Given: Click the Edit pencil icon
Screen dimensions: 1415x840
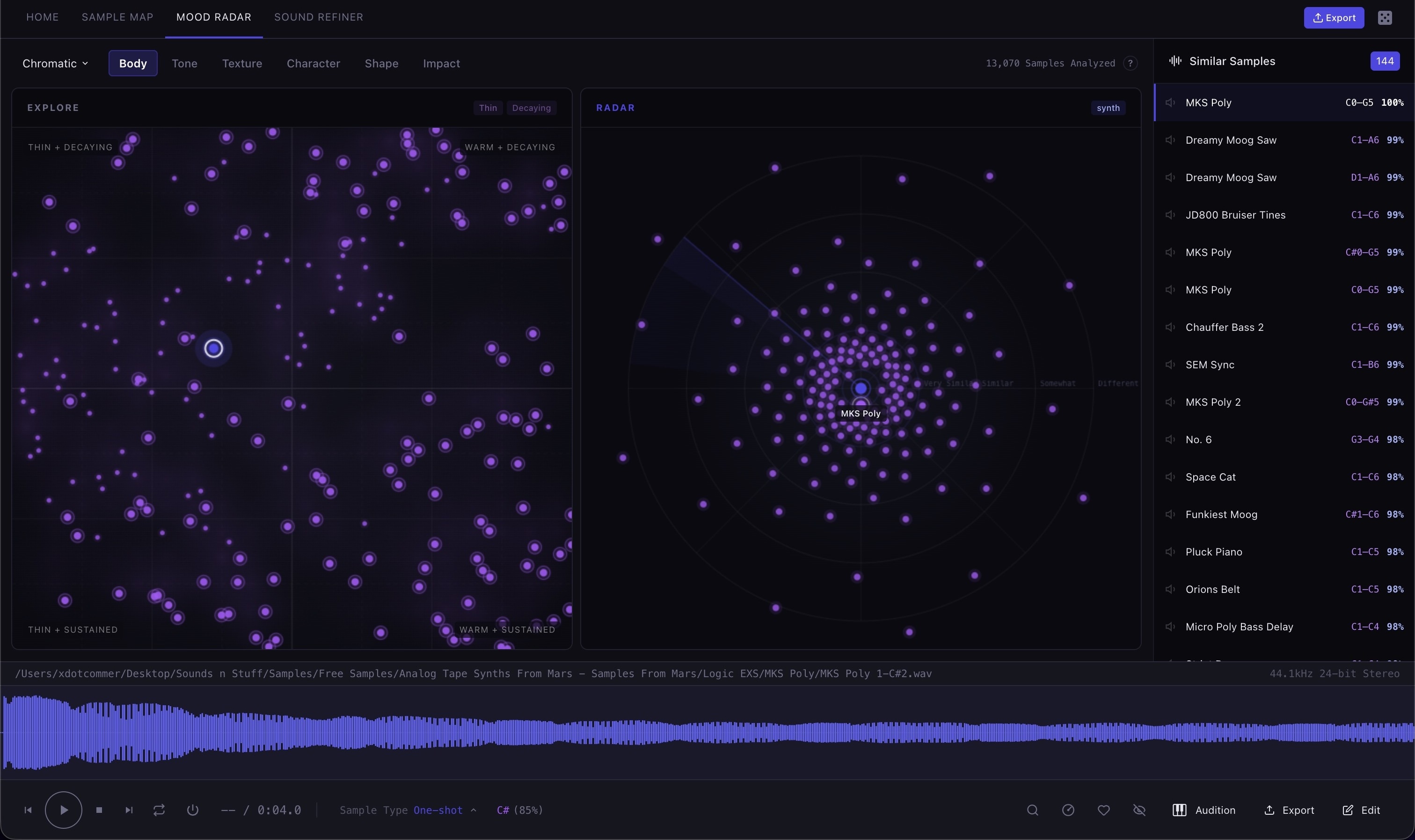Looking at the screenshot, I should point(1347,810).
